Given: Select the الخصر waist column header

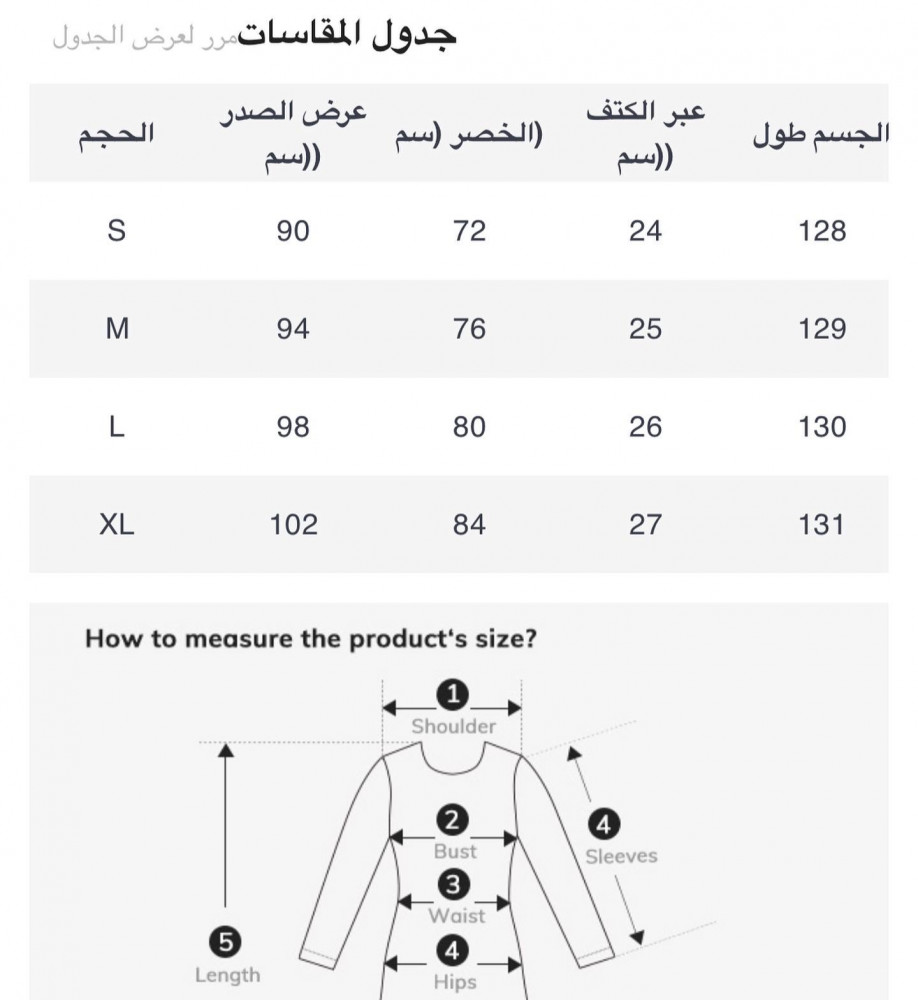Looking at the screenshot, I should point(469,136).
